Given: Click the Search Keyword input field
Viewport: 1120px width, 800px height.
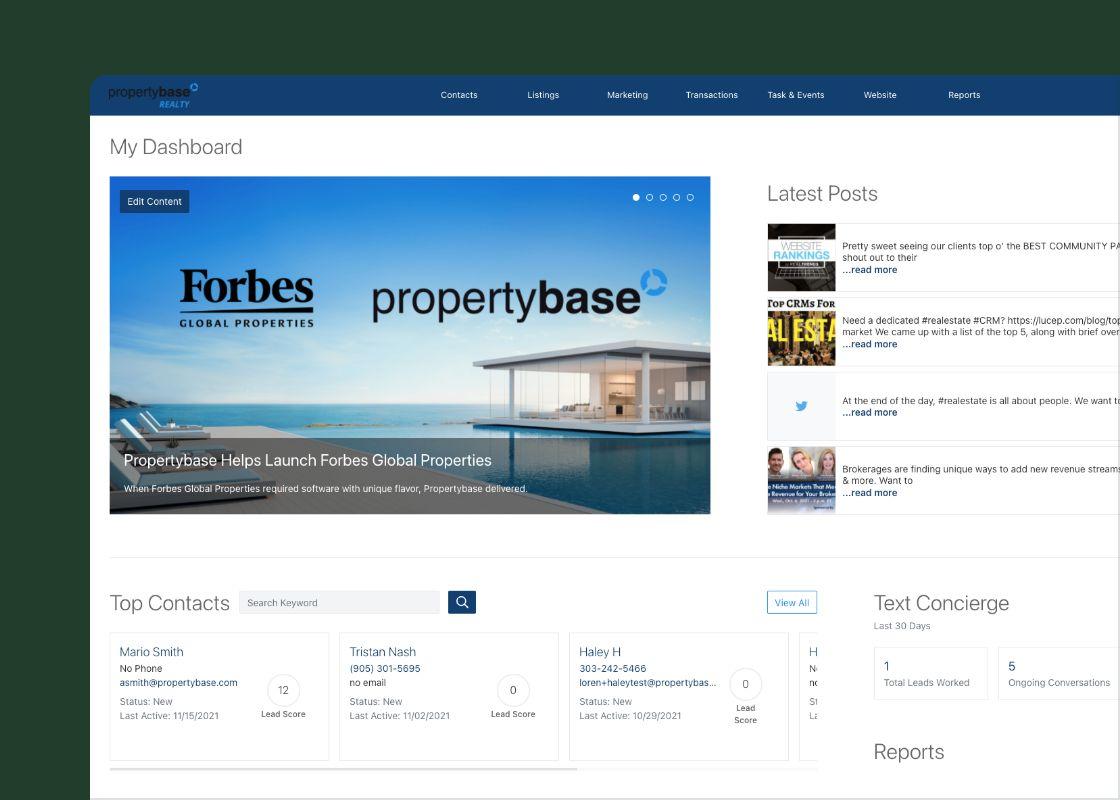Looking at the screenshot, I should point(339,602).
